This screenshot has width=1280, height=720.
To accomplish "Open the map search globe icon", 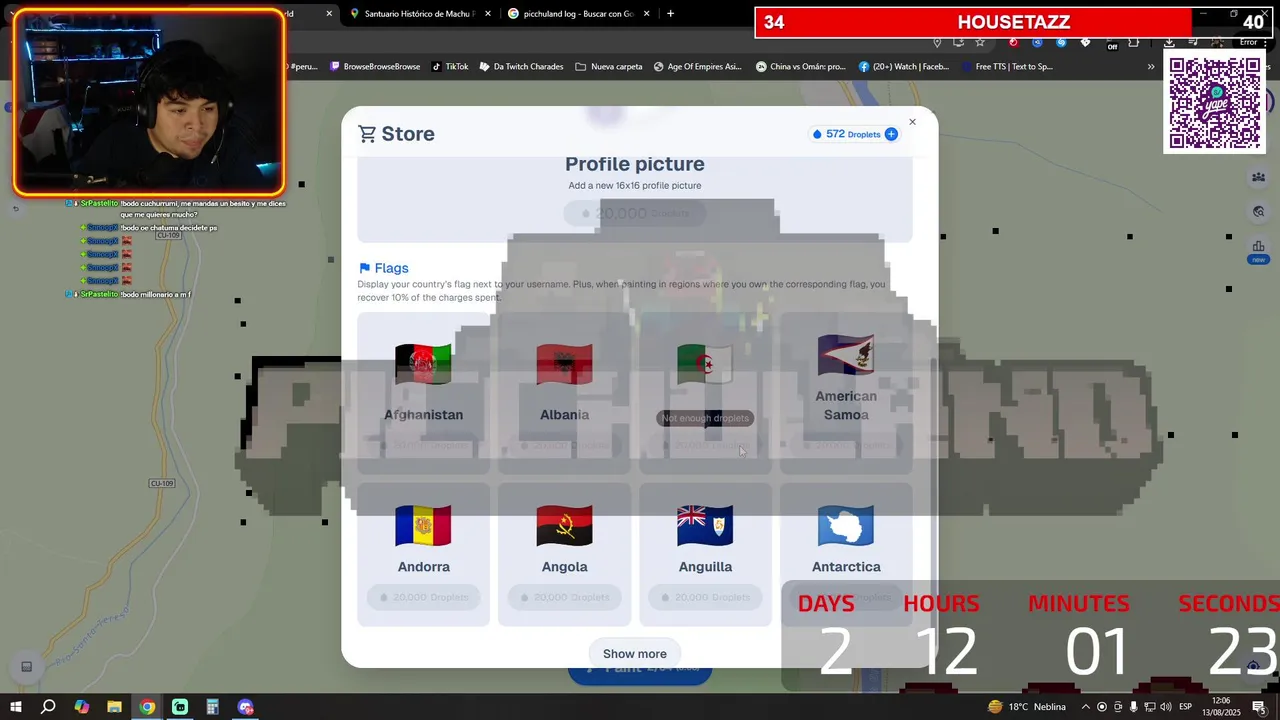I will (1258, 212).
